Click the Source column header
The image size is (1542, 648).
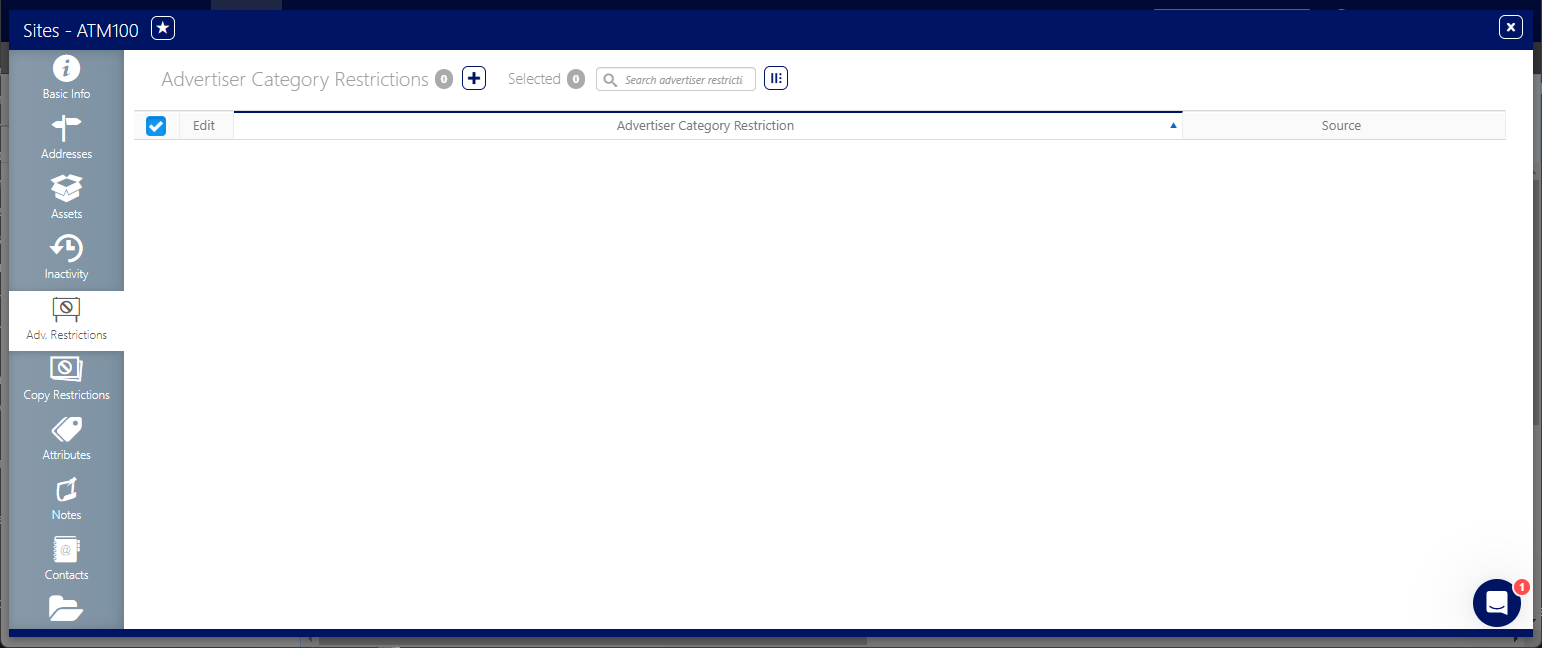pos(1343,125)
